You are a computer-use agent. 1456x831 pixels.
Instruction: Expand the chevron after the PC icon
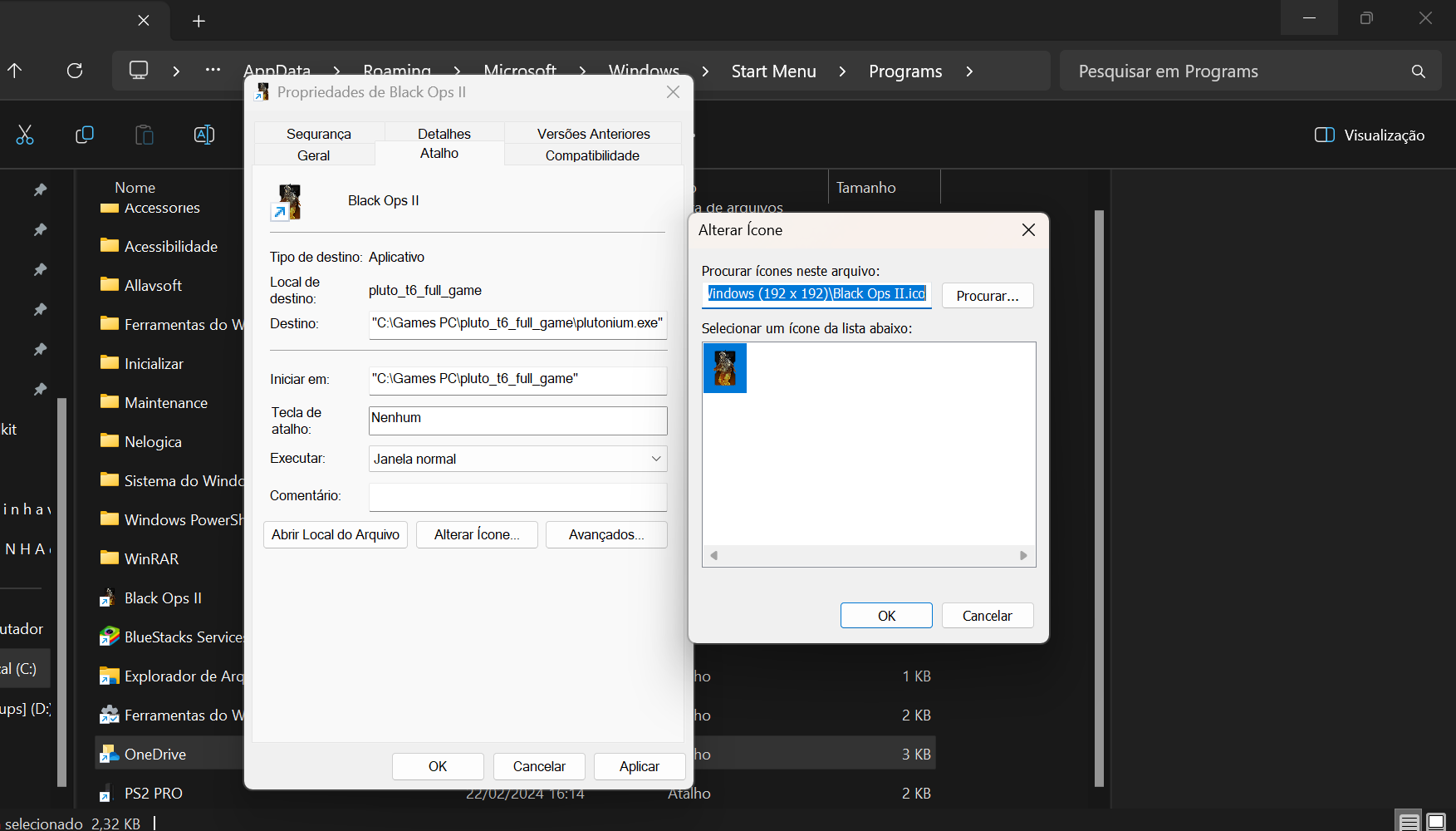point(176,71)
